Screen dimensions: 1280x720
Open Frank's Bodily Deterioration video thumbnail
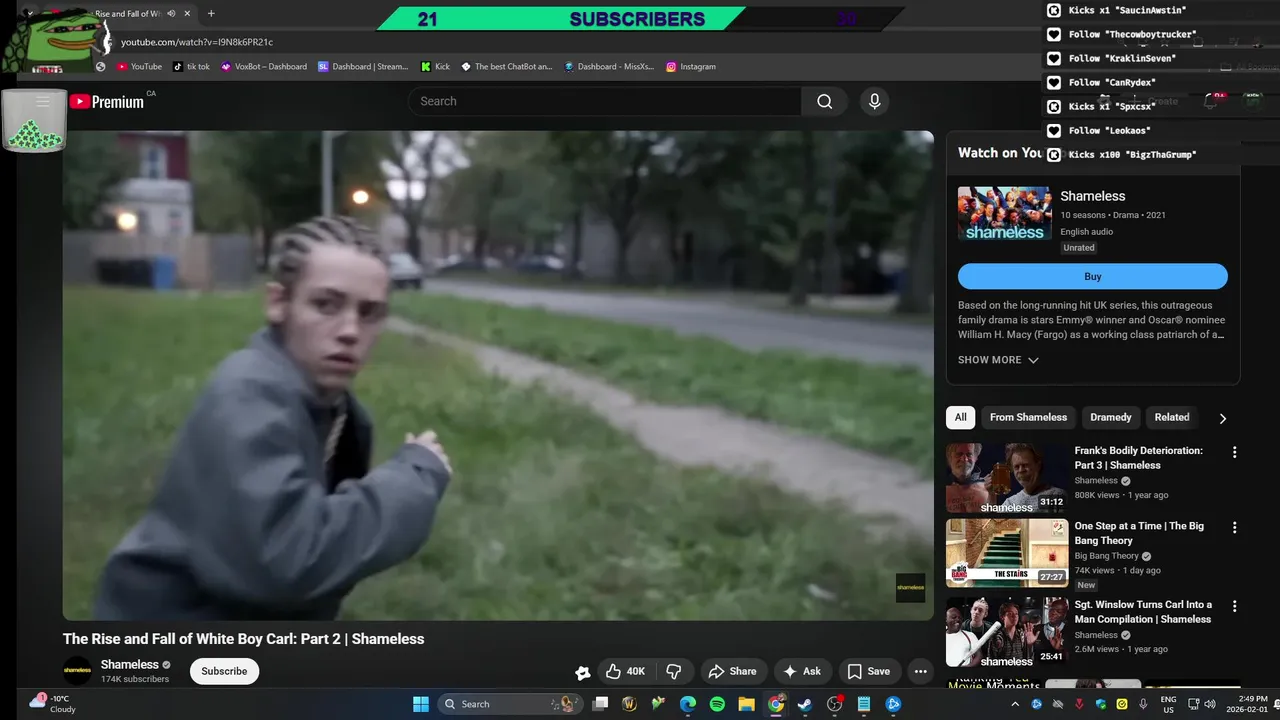point(1007,478)
